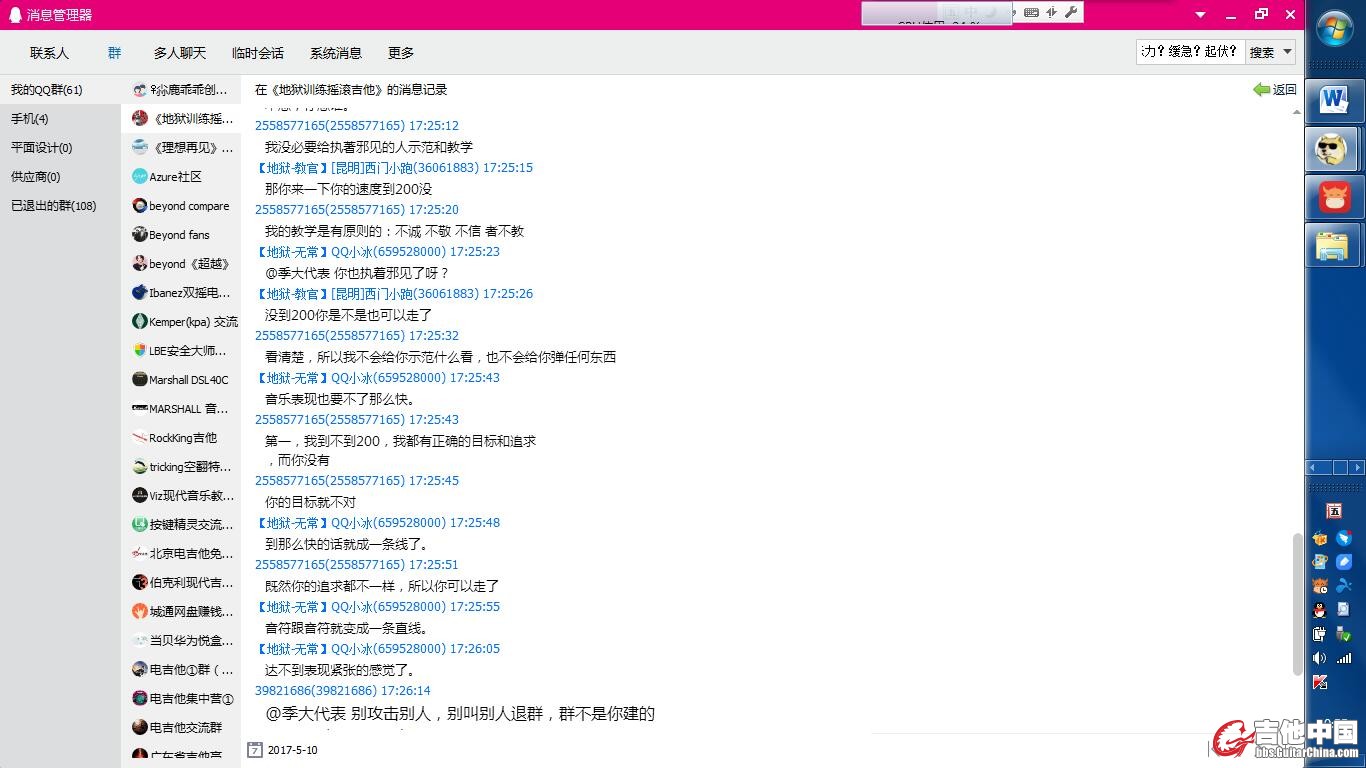Click the message search input field

click(x=1189, y=52)
